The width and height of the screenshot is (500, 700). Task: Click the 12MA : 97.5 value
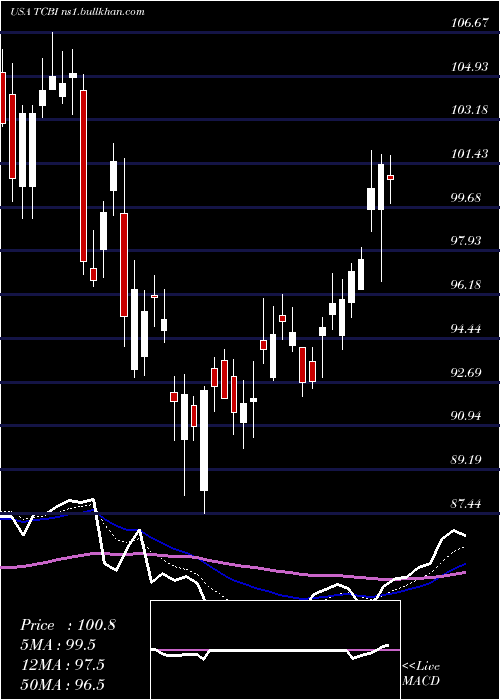pyautogui.click(x=62, y=665)
